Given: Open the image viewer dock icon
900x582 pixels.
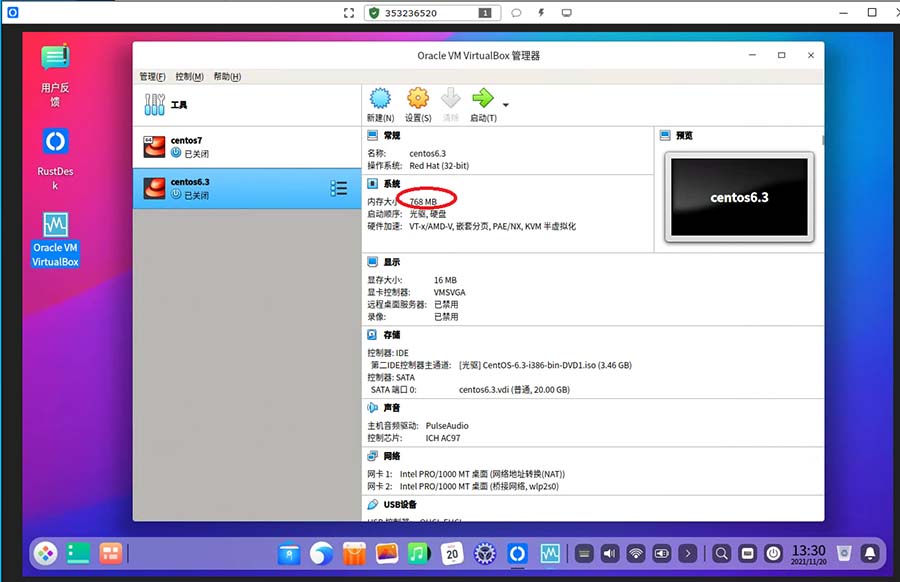Looking at the screenshot, I should [387, 553].
